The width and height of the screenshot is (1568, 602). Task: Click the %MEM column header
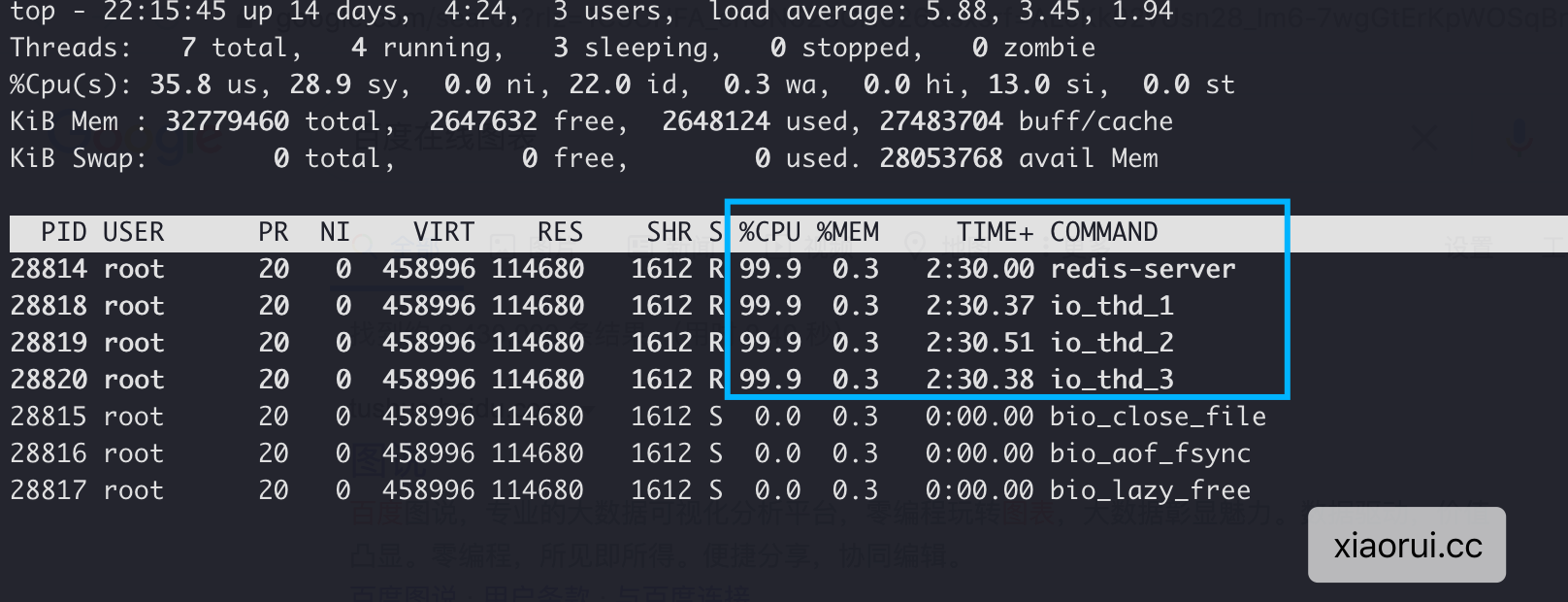click(847, 232)
